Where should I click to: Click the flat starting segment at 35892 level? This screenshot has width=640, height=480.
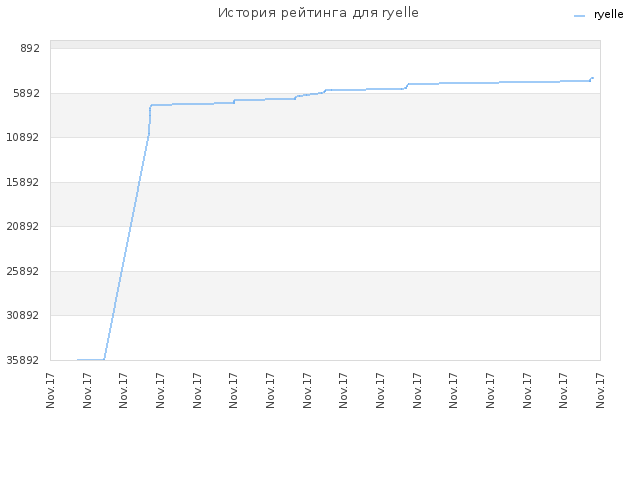pos(91,360)
